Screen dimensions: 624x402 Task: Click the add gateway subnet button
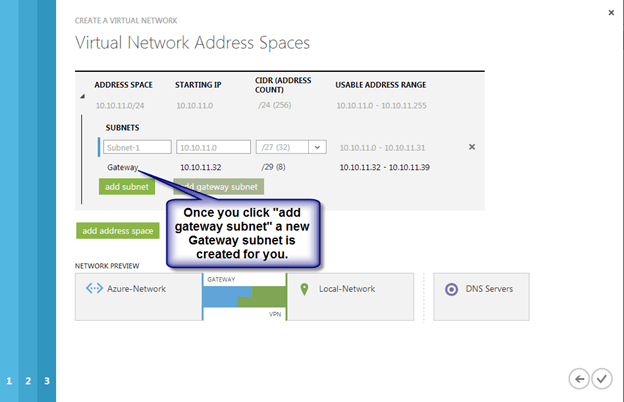point(218,186)
